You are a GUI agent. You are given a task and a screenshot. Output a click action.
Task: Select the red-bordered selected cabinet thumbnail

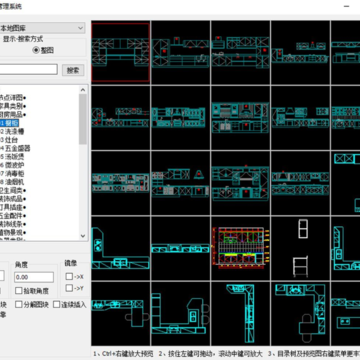pos(121,52)
